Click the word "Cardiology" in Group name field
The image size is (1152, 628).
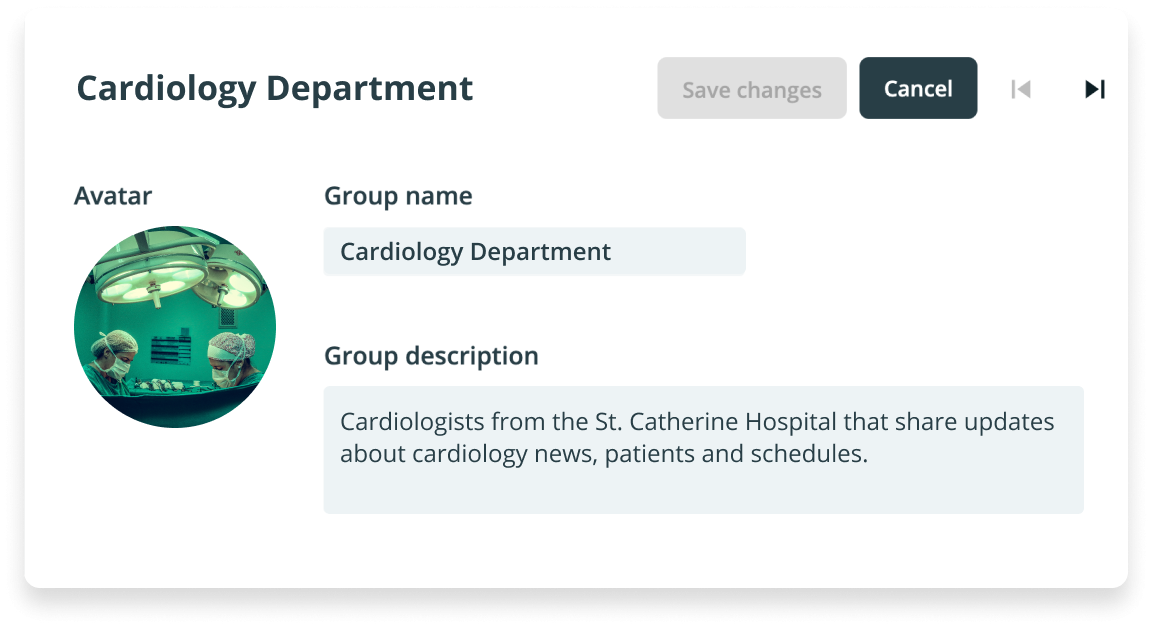coord(401,251)
